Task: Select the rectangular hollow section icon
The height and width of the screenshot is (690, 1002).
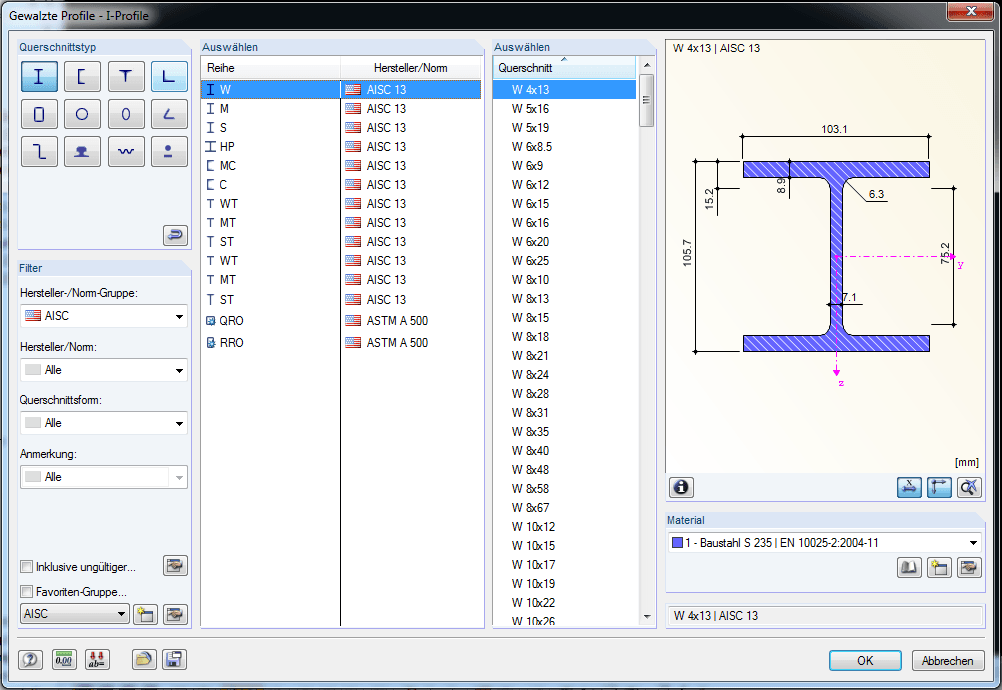Action: (39, 114)
